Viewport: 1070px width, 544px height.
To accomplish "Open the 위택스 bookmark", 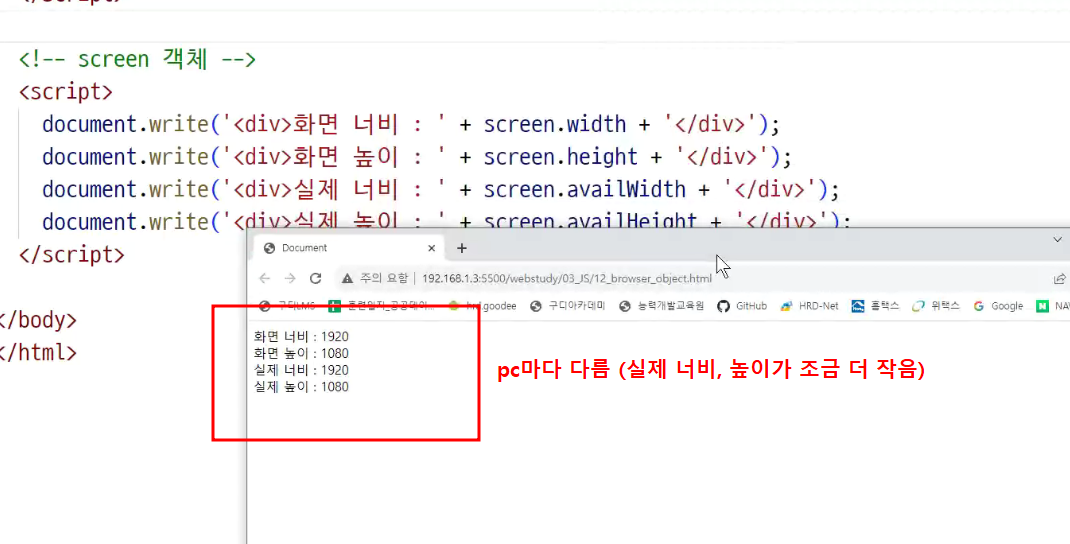I will (x=936, y=306).
